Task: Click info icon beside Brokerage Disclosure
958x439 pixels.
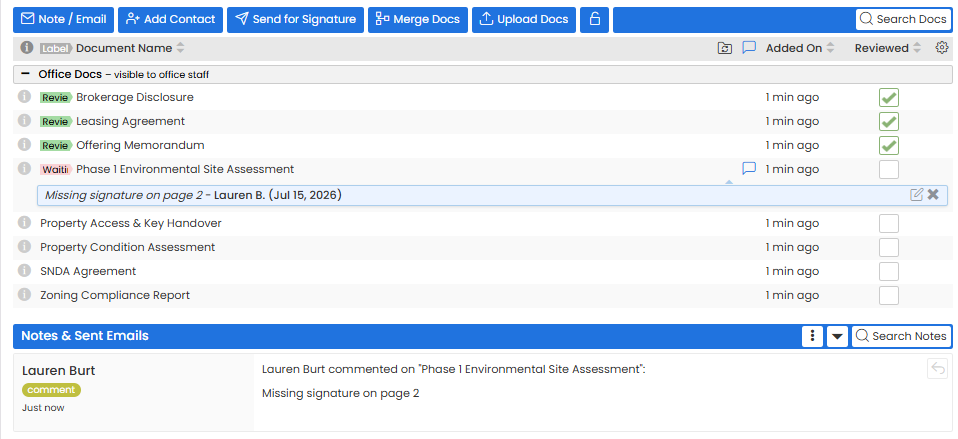Action: tap(24, 96)
